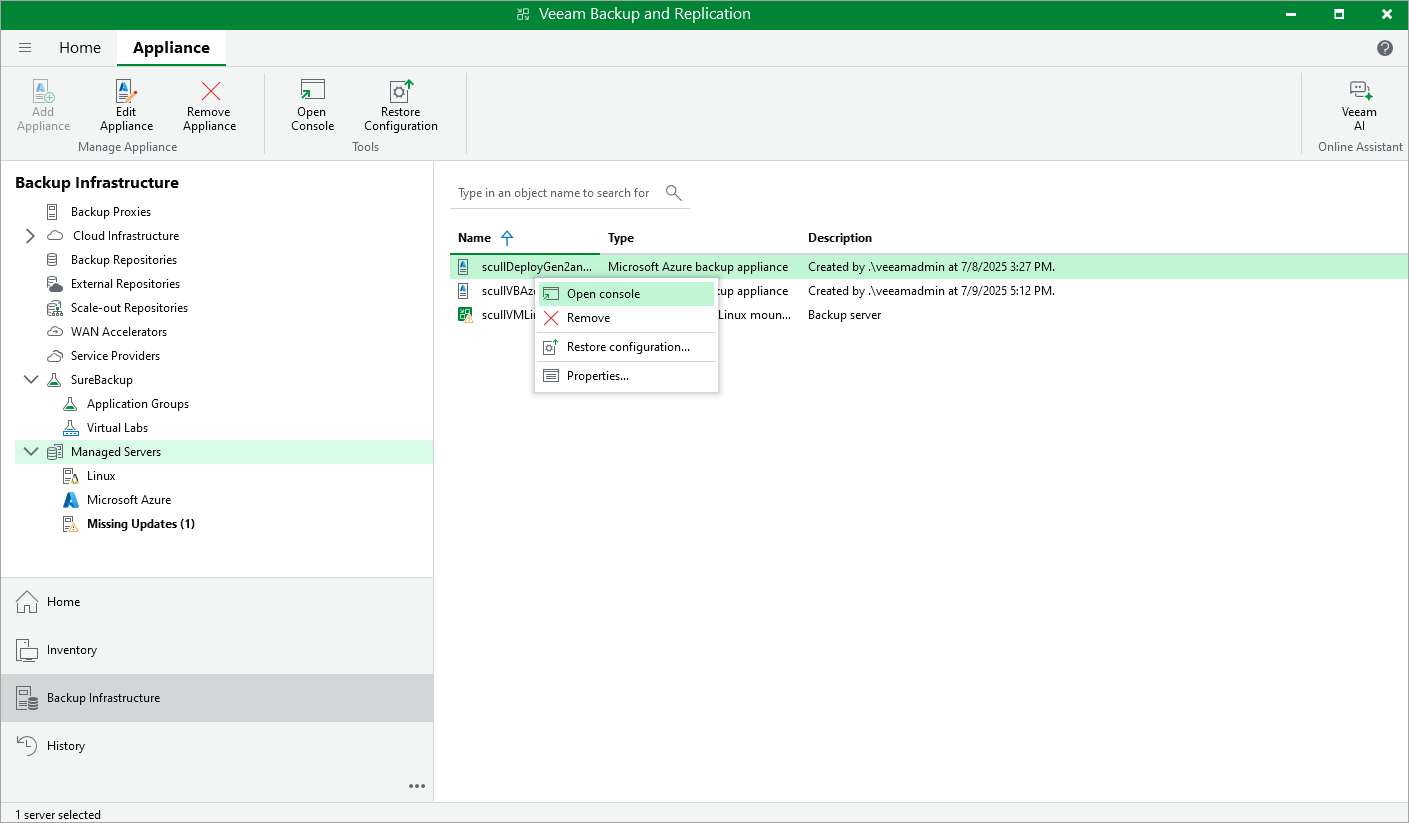Sort by the Type column header
The width and height of the screenshot is (1409, 823).
coord(621,238)
